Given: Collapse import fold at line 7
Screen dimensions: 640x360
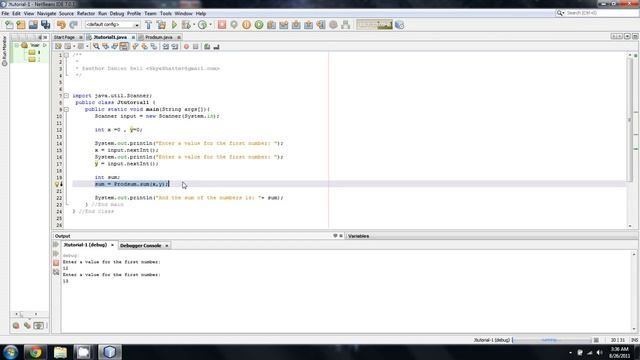Looking at the screenshot, I should coord(66,96).
